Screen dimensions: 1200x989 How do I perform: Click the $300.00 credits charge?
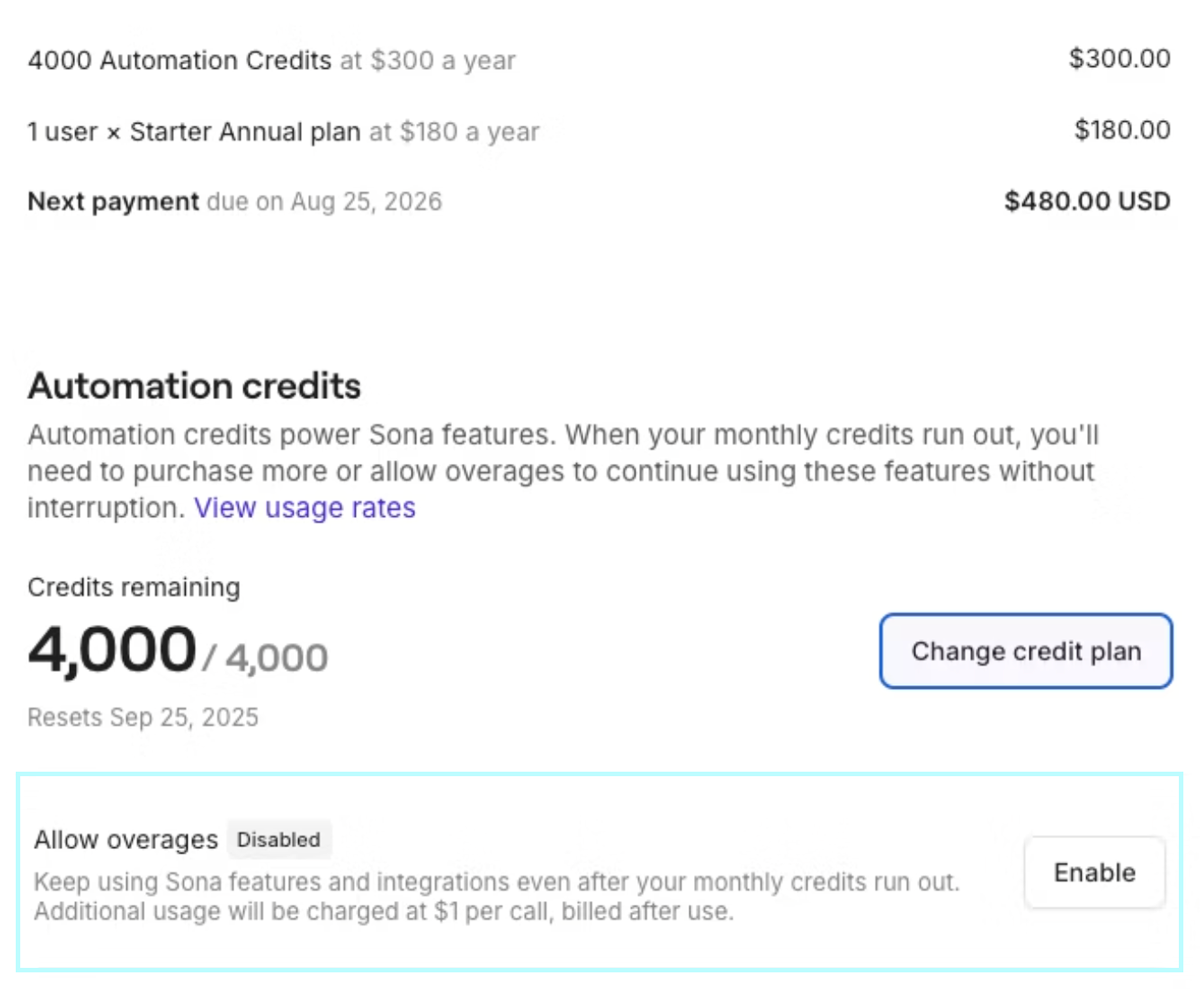click(1119, 59)
